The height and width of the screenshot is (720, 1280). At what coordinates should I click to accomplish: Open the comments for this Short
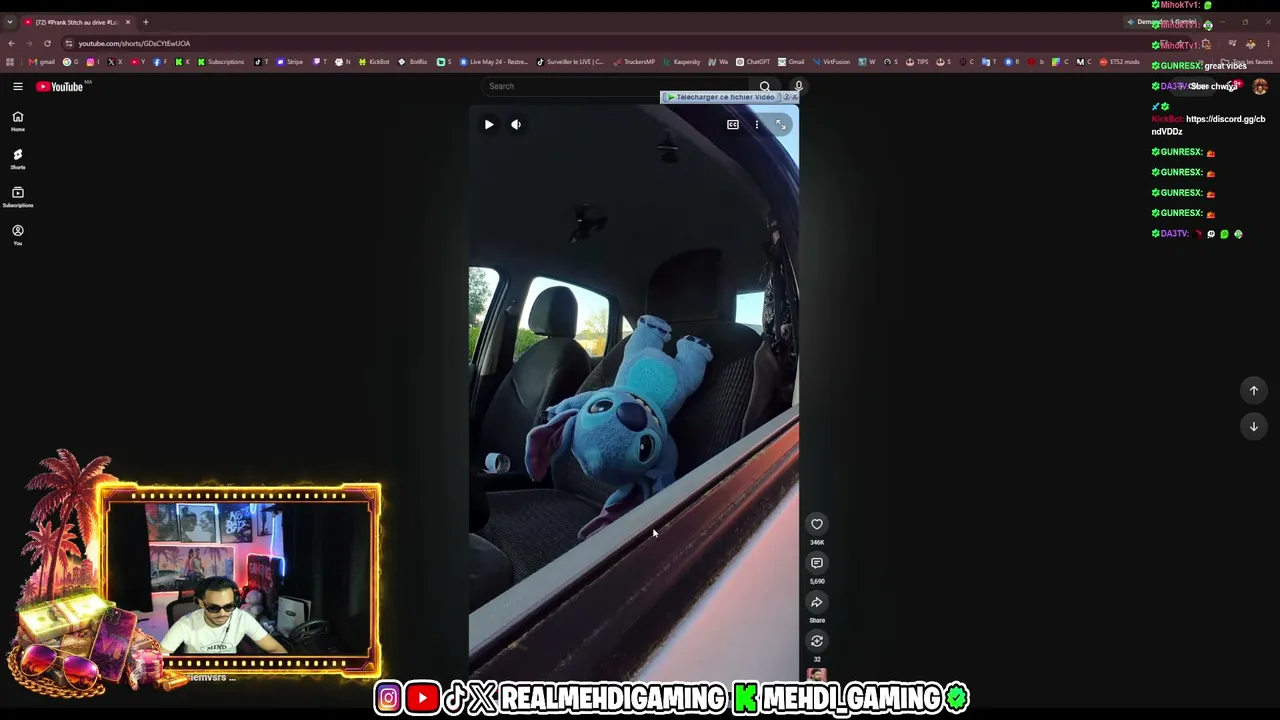coord(817,563)
